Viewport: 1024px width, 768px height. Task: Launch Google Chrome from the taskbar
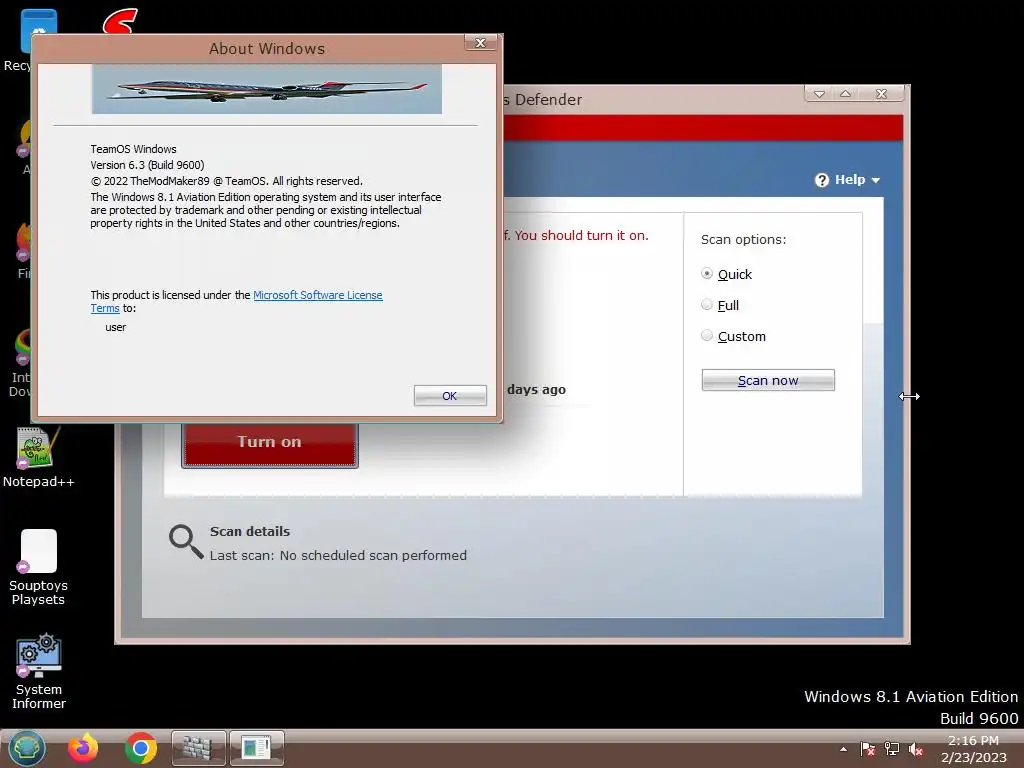tap(140, 748)
